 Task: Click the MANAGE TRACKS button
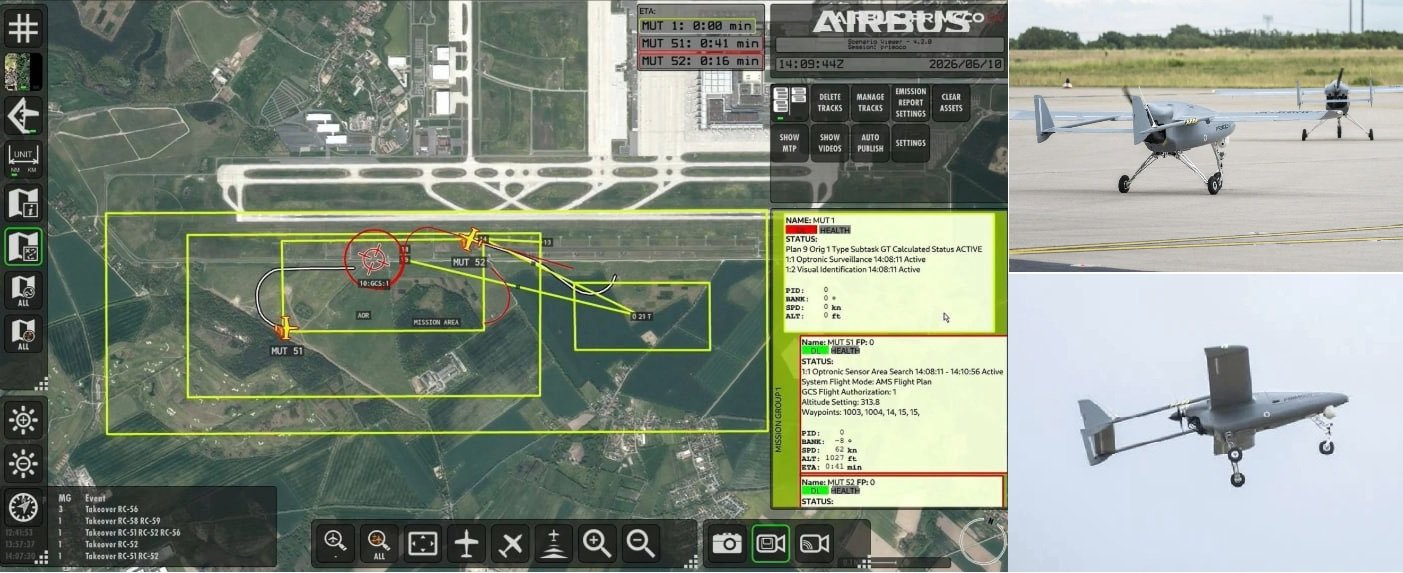(x=870, y=102)
